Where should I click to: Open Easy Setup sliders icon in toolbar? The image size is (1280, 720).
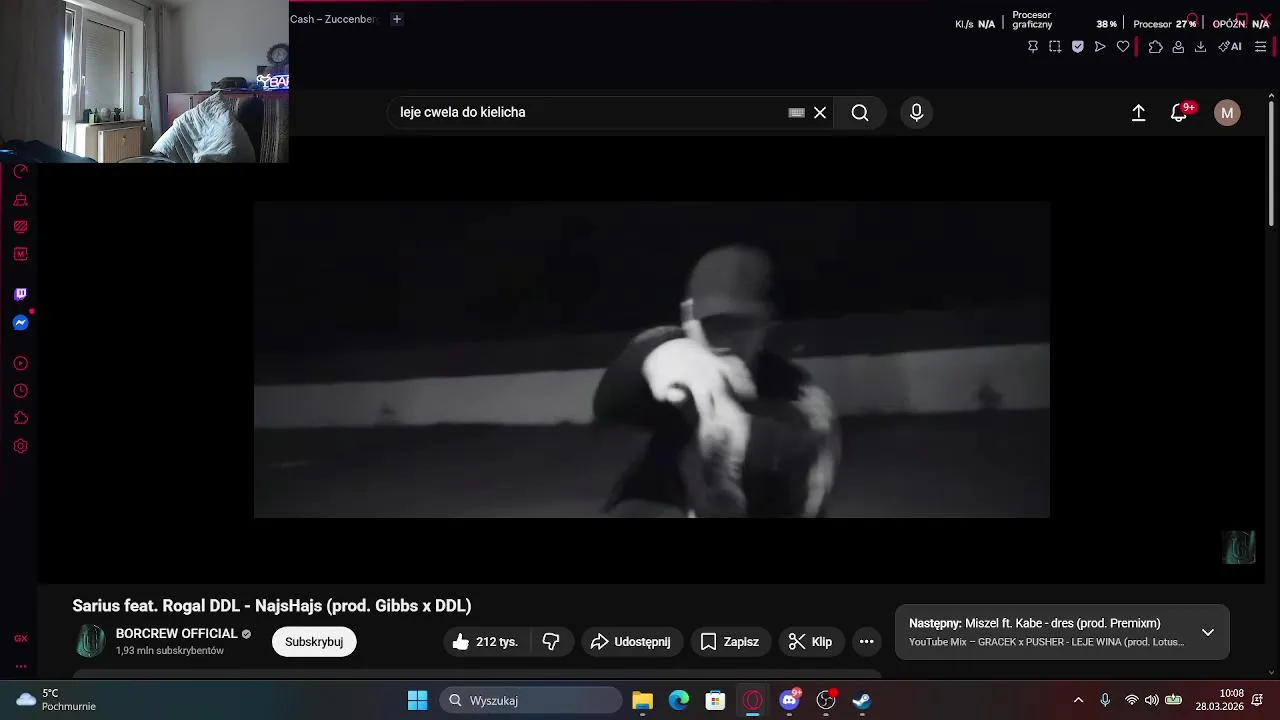pyautogui.click(x=1260, y=46)
